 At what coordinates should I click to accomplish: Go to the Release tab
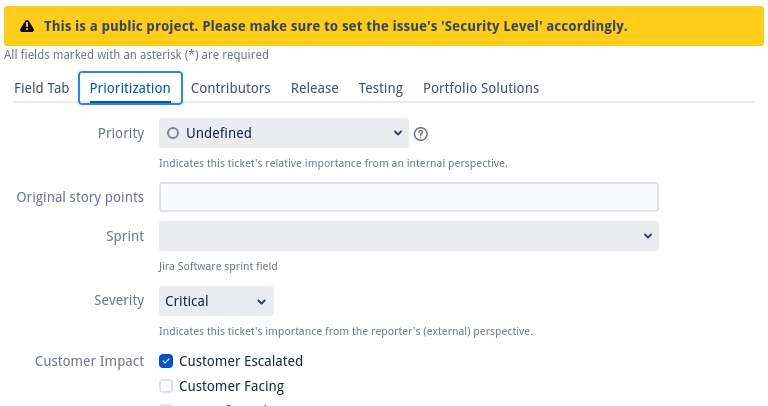(315, 88)
